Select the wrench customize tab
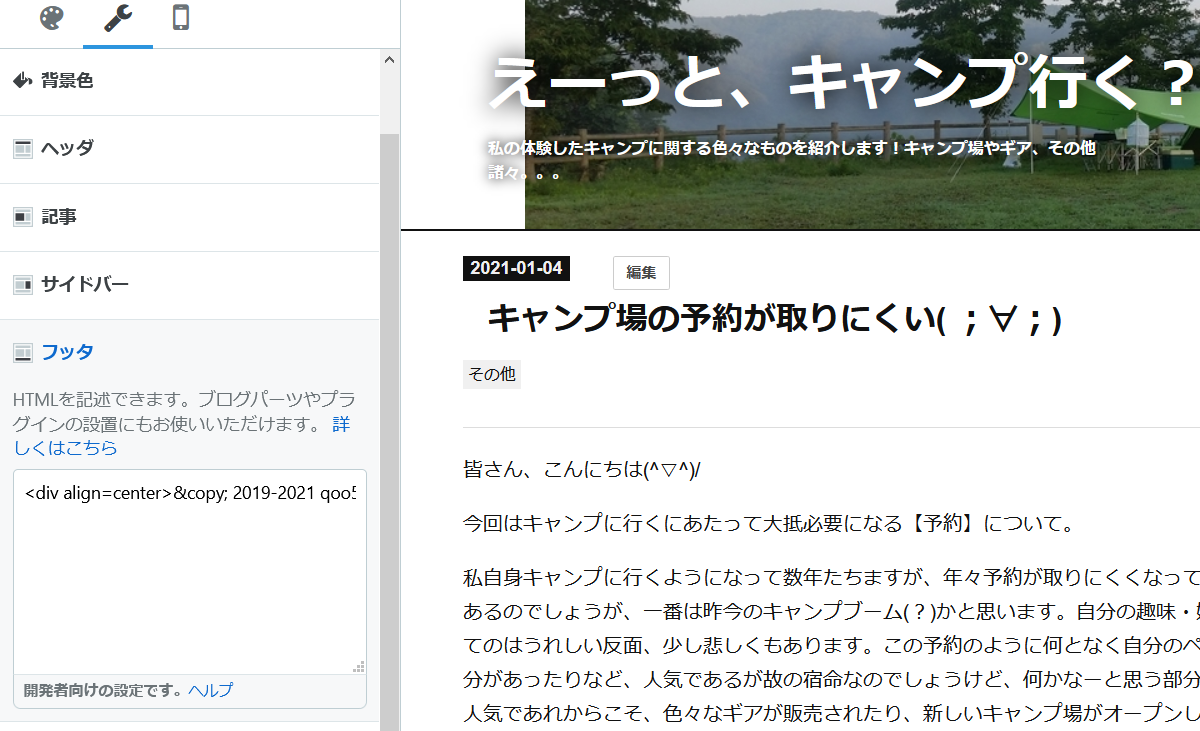 (118, 20)
